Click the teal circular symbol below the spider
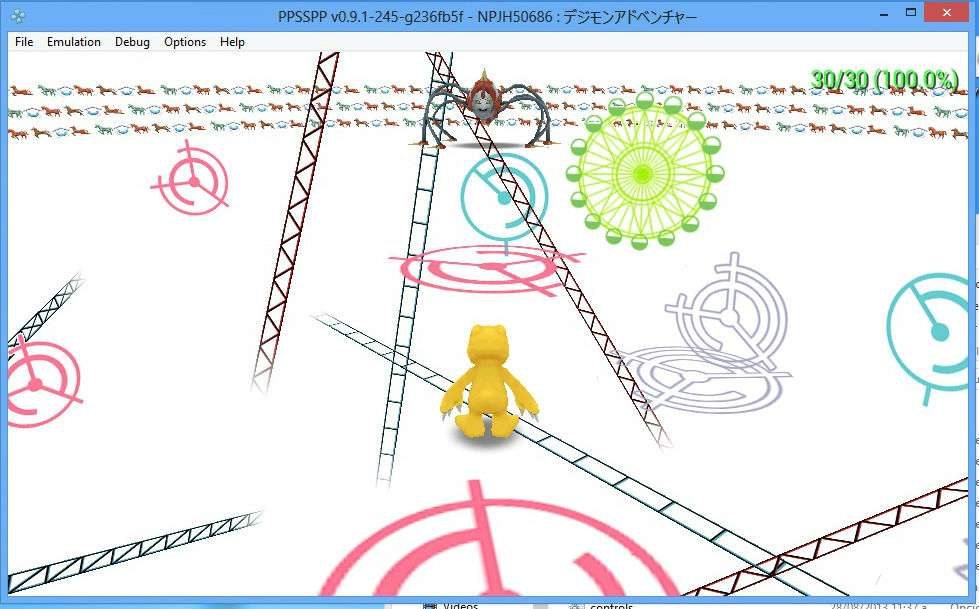 click(503, 197)
